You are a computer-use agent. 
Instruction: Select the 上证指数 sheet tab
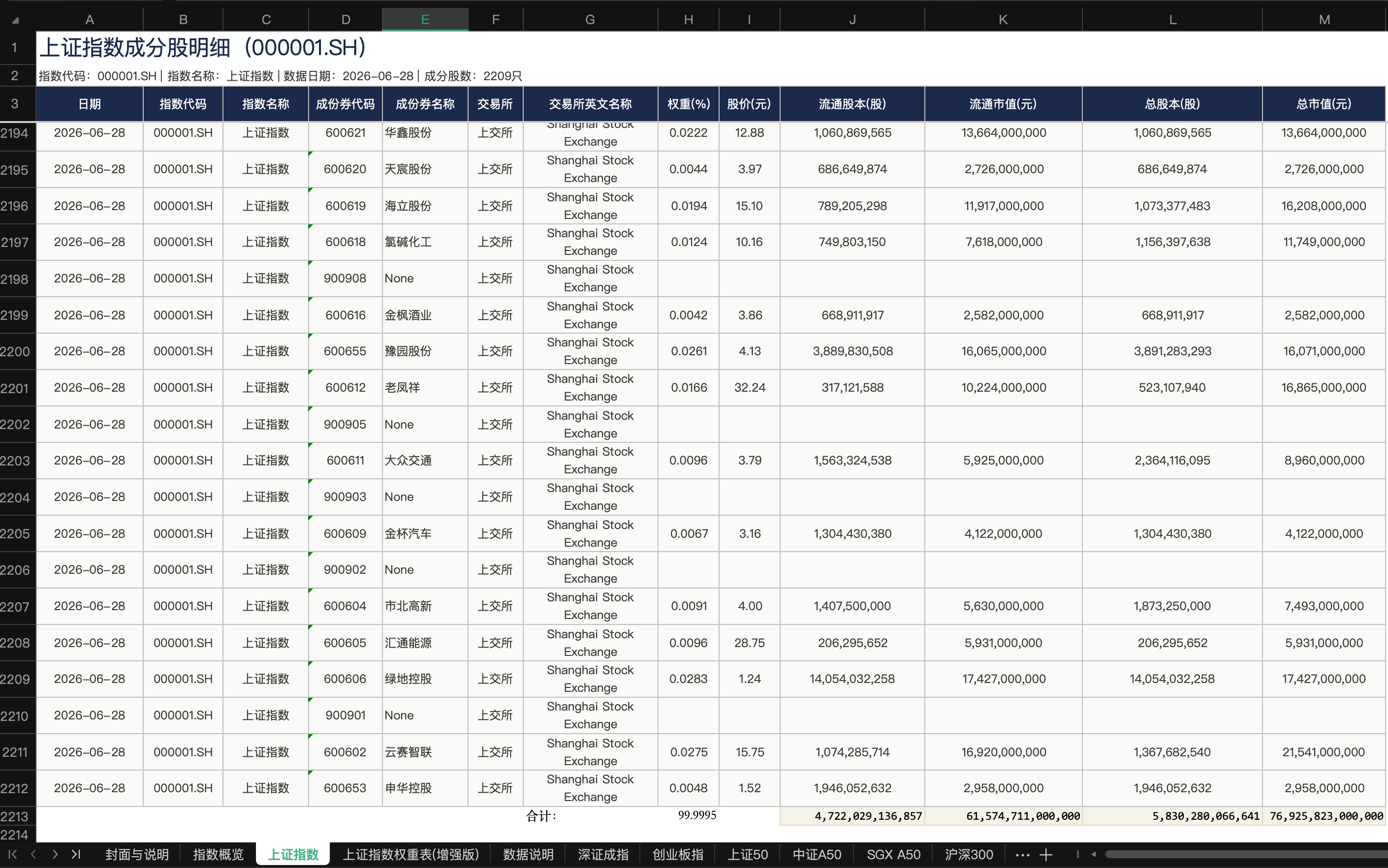pyautogui.click(x=293, y=854)
